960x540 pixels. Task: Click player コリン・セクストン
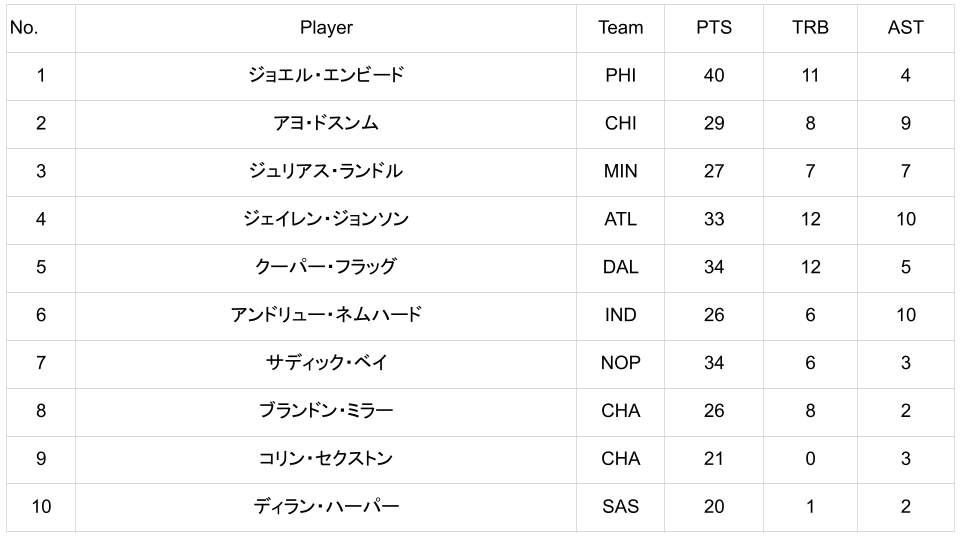pyautogui.click(x=326, y=459)
